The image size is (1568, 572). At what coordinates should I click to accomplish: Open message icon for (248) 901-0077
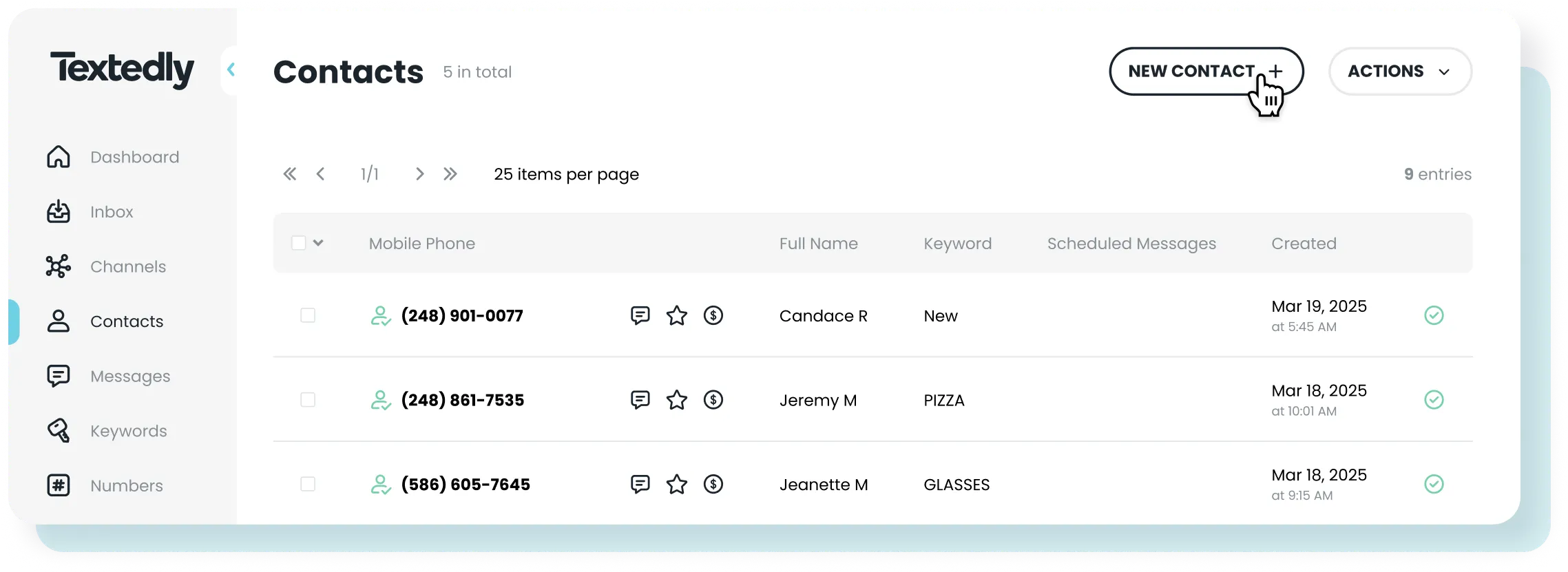pos(640,315)
